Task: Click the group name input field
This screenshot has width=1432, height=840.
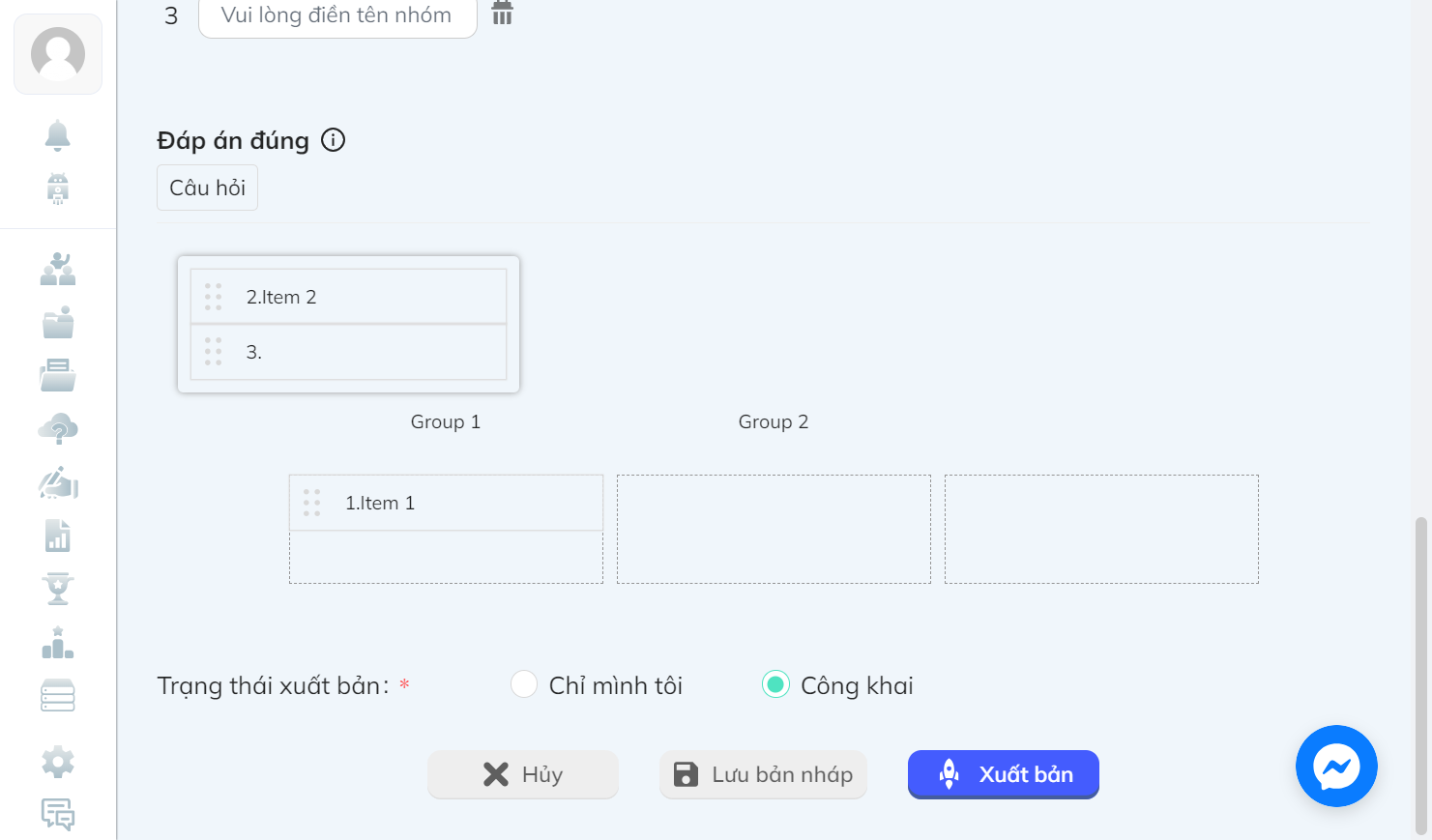Action: [x=337, y=16]
